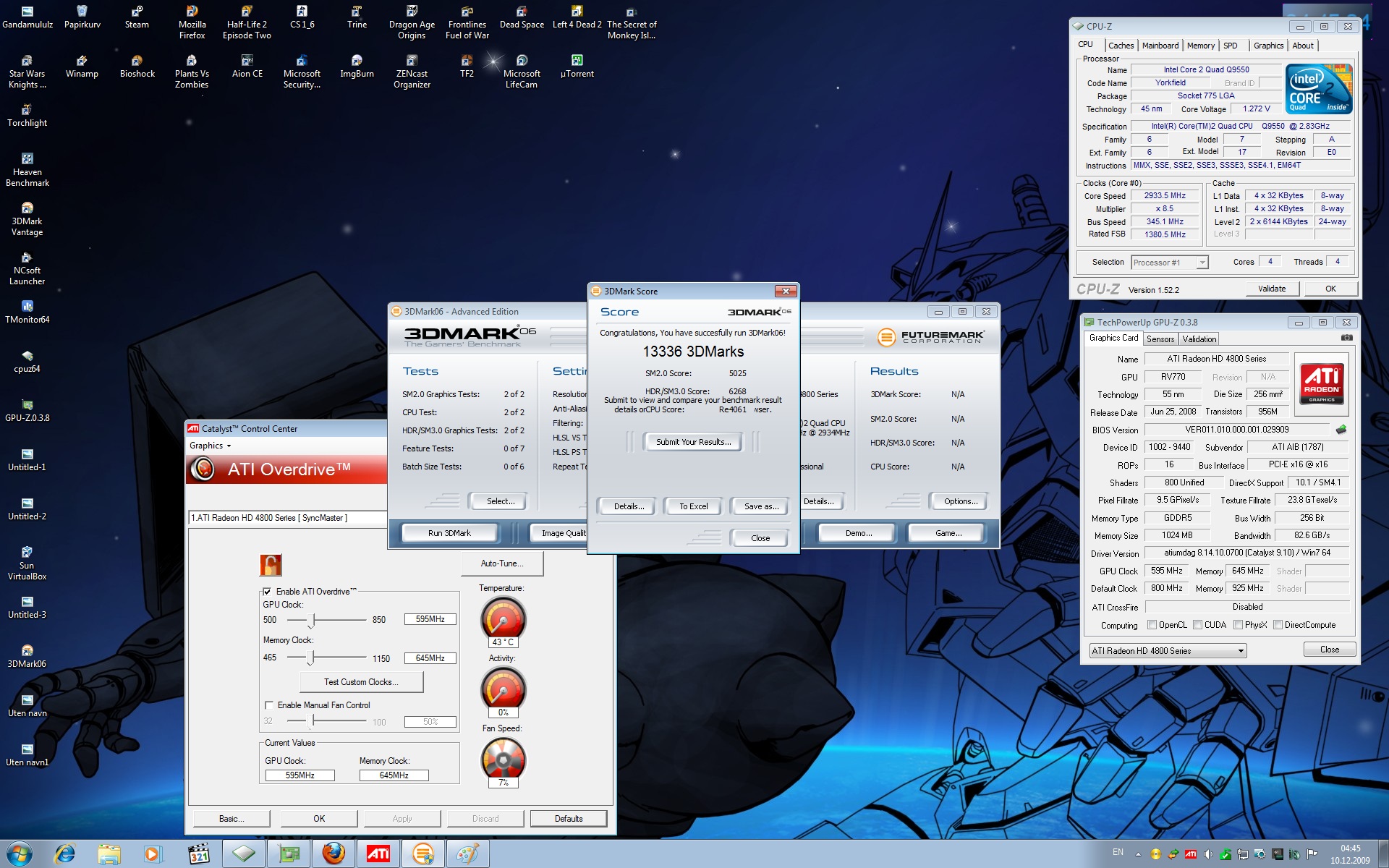
Task: Toggle DirectCompute checkbox in GPU-Z
Action: (x=1278, y=625)
